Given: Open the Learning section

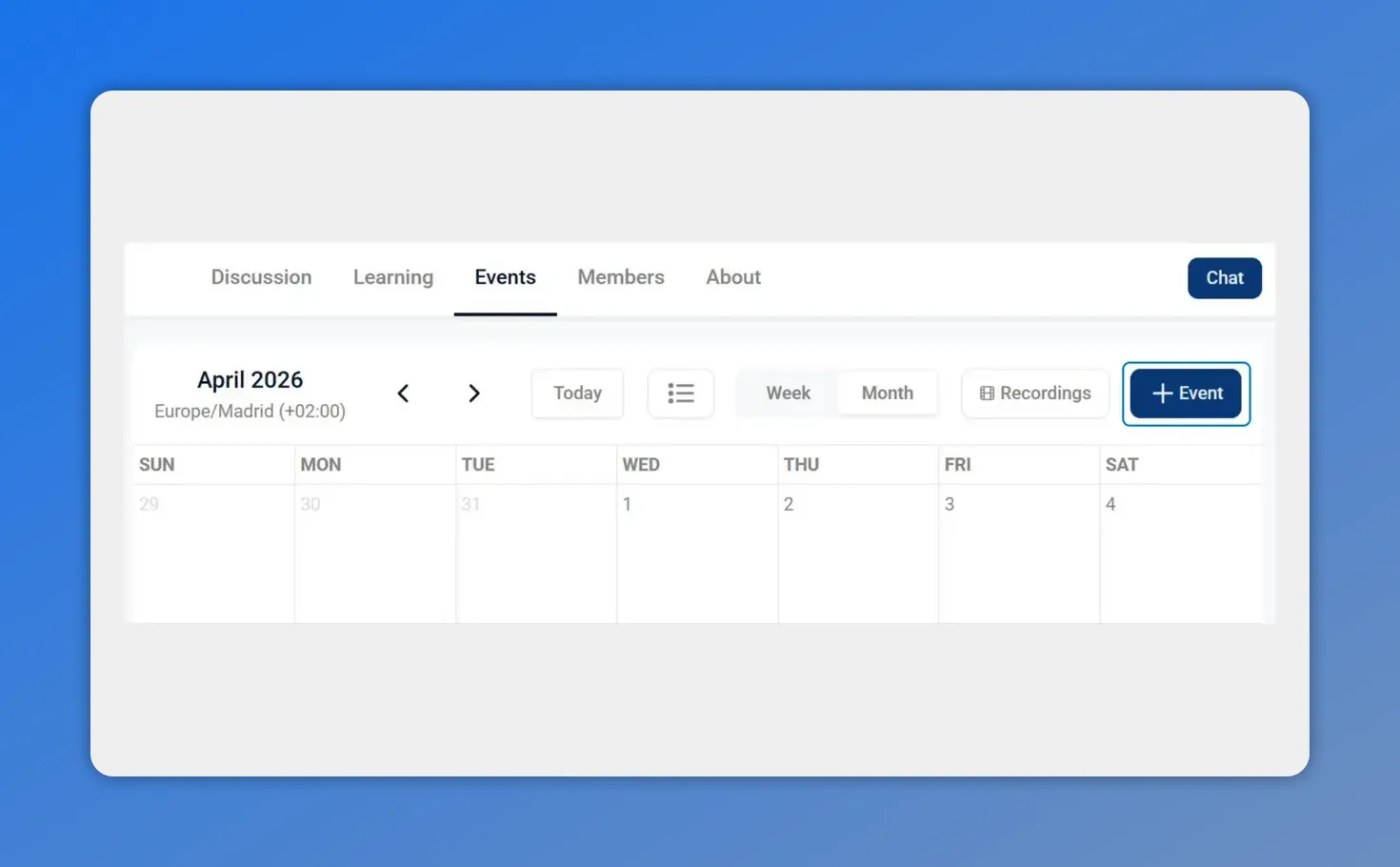Looking at the screenshot, I should (x=392, y=277).
